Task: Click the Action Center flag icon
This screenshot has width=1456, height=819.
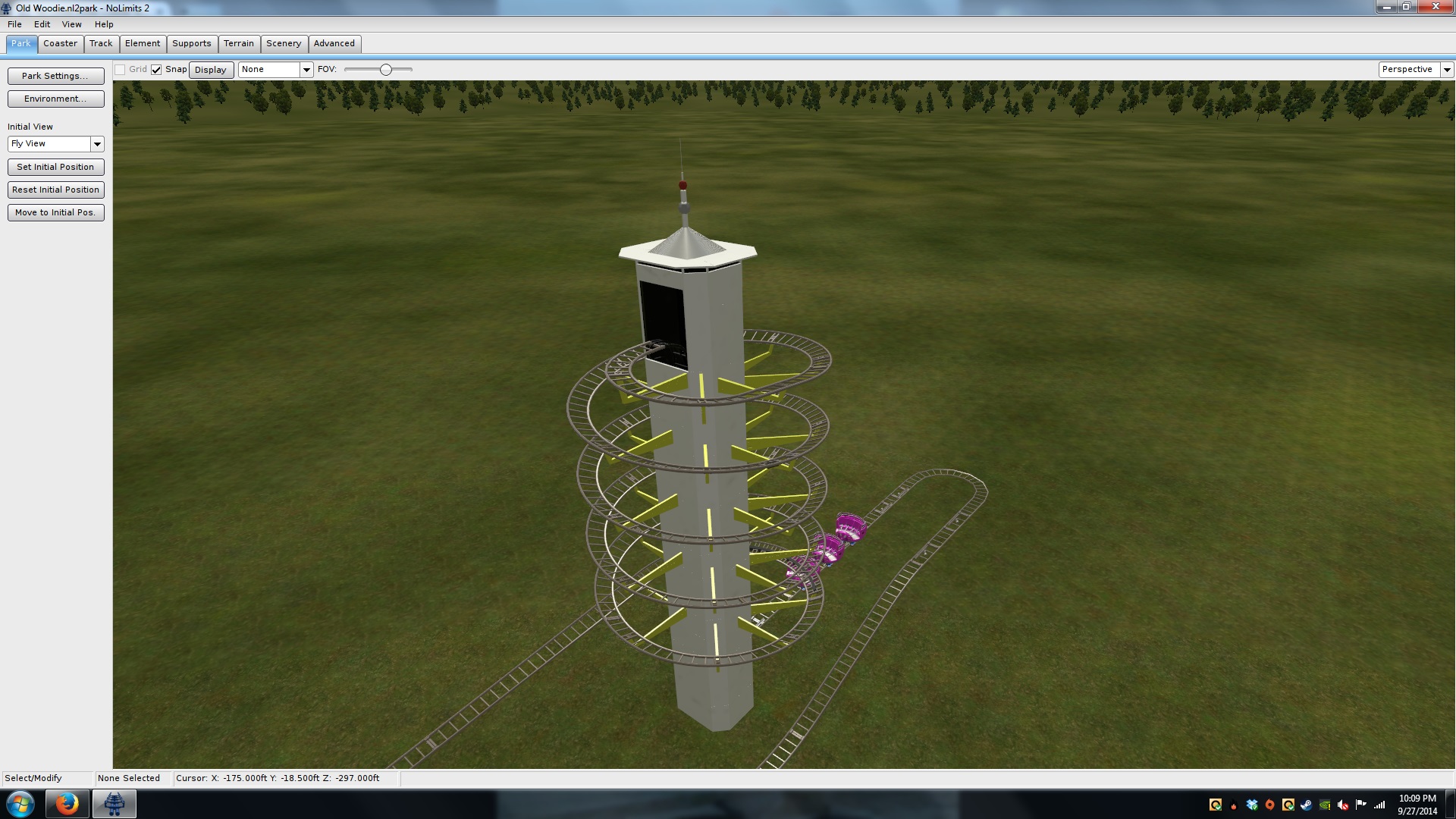Action: (x=1361, y=804)
